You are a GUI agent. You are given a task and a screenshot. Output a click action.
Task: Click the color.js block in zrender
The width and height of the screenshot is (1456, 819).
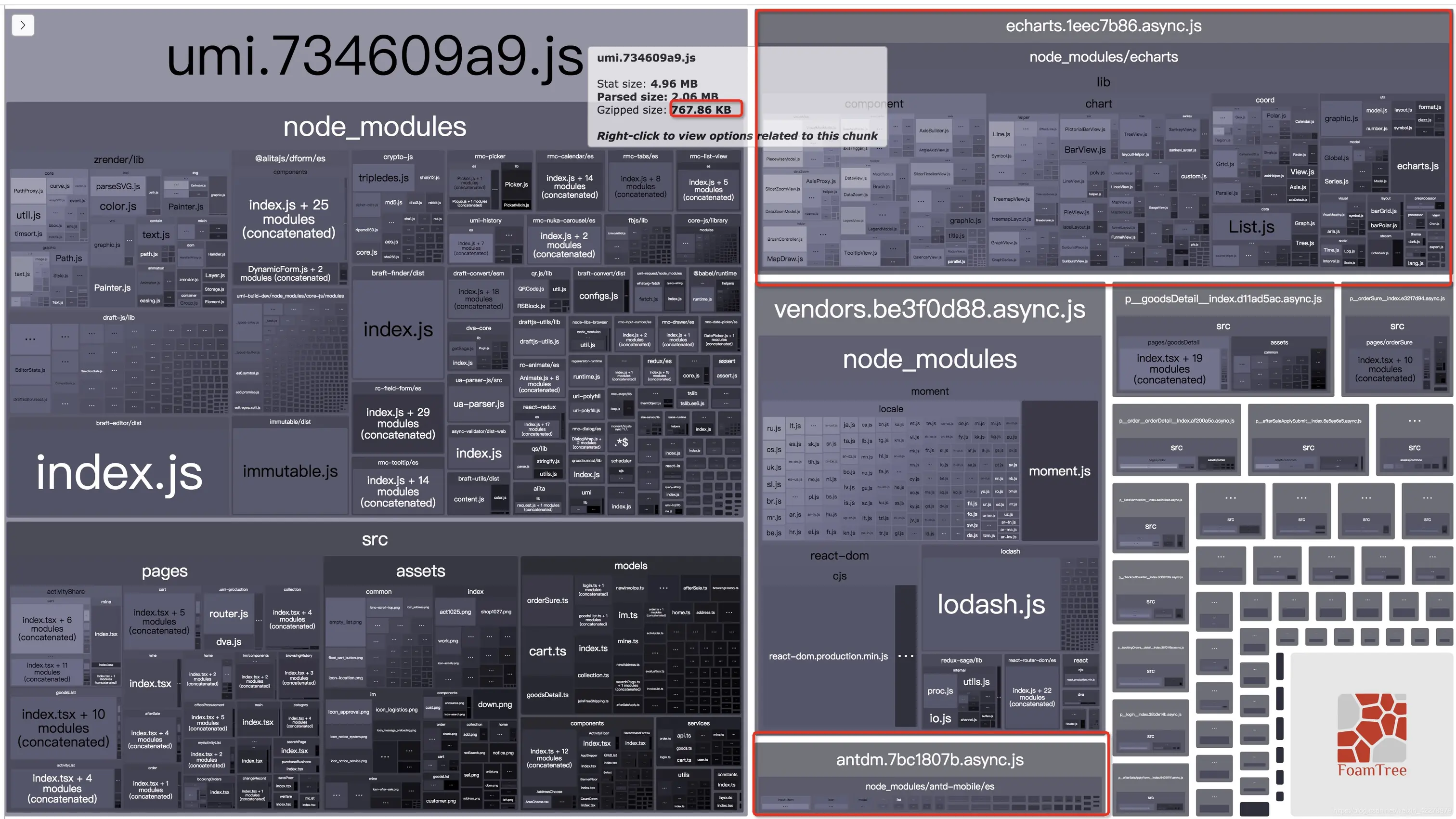pyautogui.click(x=117, y=206)
